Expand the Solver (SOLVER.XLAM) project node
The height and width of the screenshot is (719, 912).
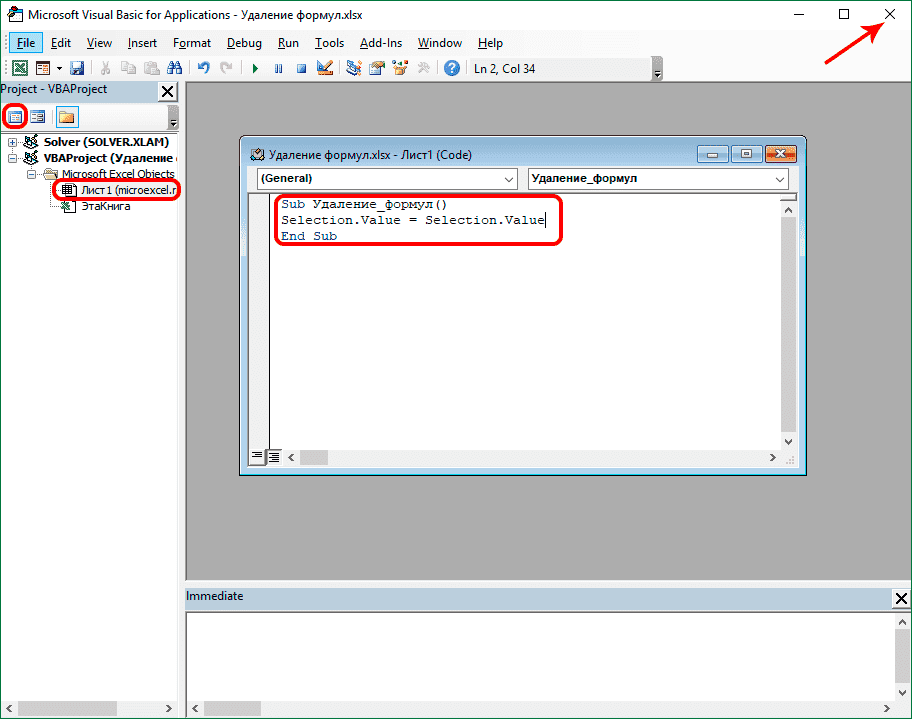12,142
